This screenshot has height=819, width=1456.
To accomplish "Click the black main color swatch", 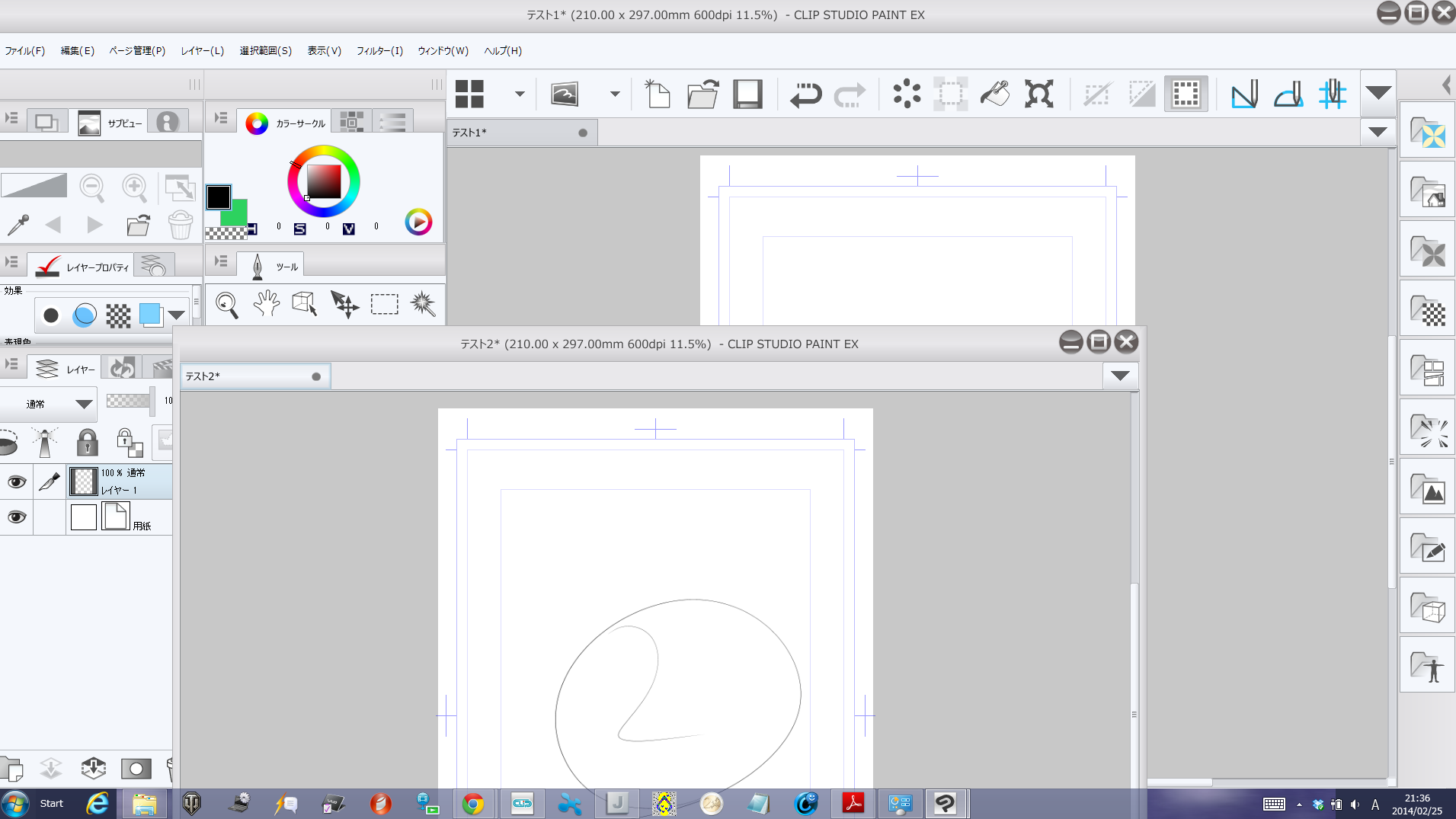I will (x=219, y=197).
